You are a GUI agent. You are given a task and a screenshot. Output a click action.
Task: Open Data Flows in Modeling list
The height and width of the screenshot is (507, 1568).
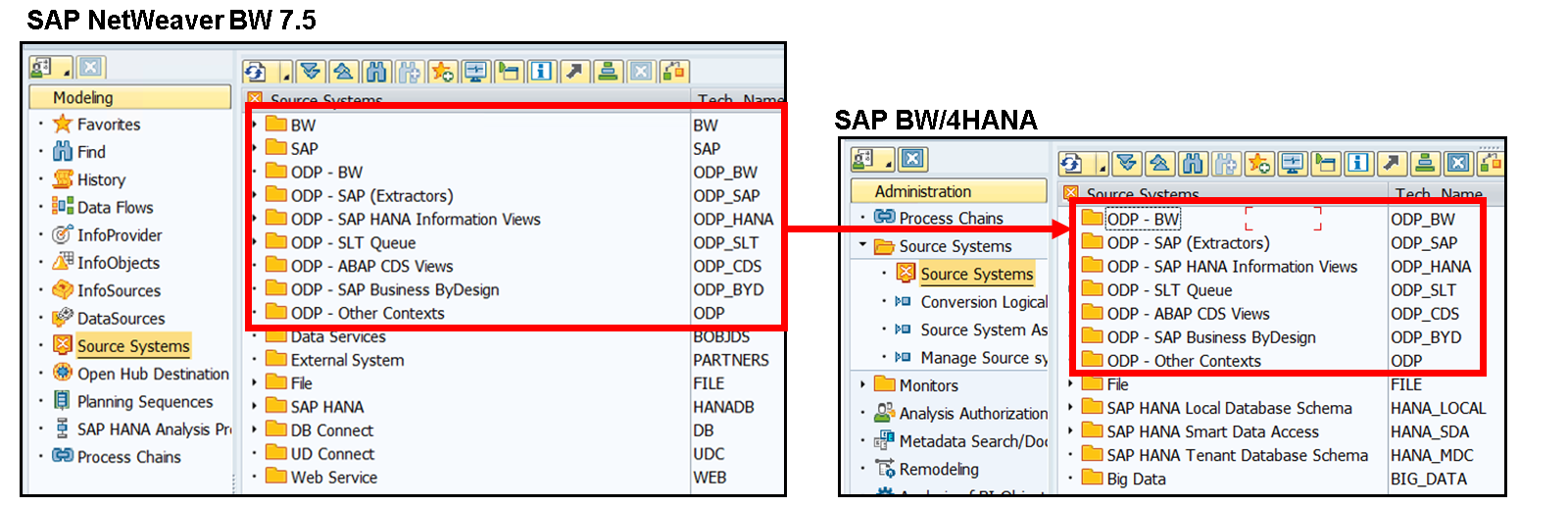[x=103, y=207]
